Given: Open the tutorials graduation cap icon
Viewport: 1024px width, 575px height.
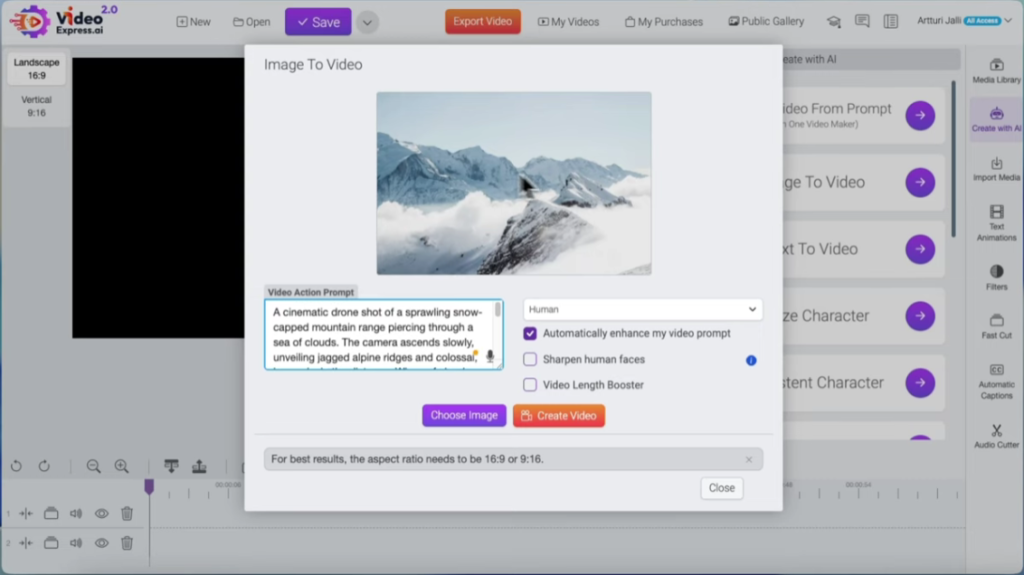Looking at the screenshot, I should pos(834,22).
